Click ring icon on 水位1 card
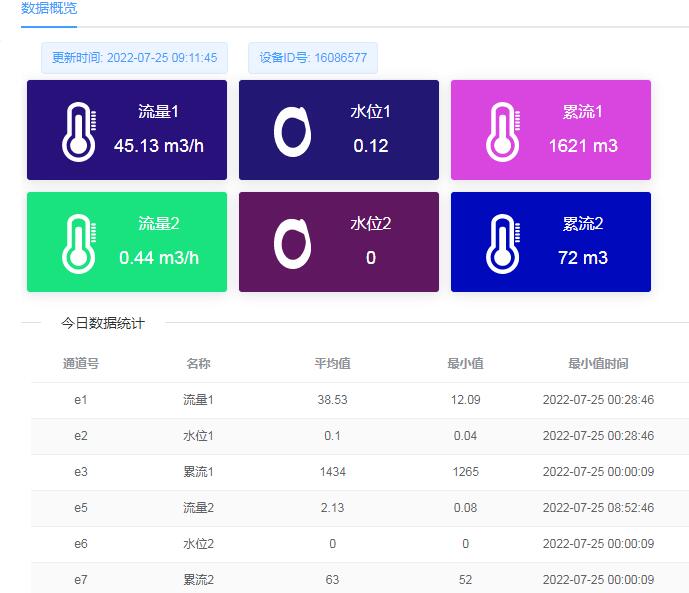Image resolution: width=689 pixels, height=593 pixels. pos(293,131)
